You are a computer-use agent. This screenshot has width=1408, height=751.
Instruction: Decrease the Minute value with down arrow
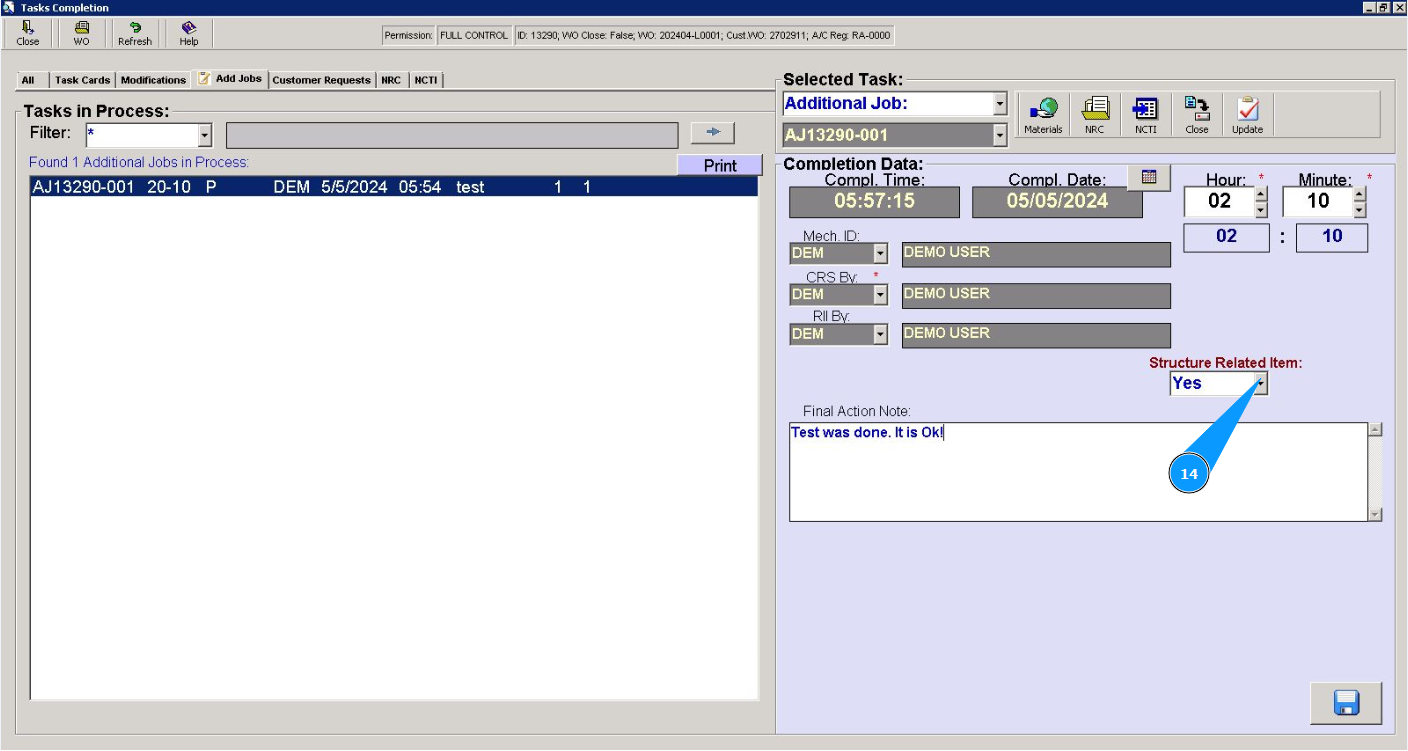(x=1359, y=210)
